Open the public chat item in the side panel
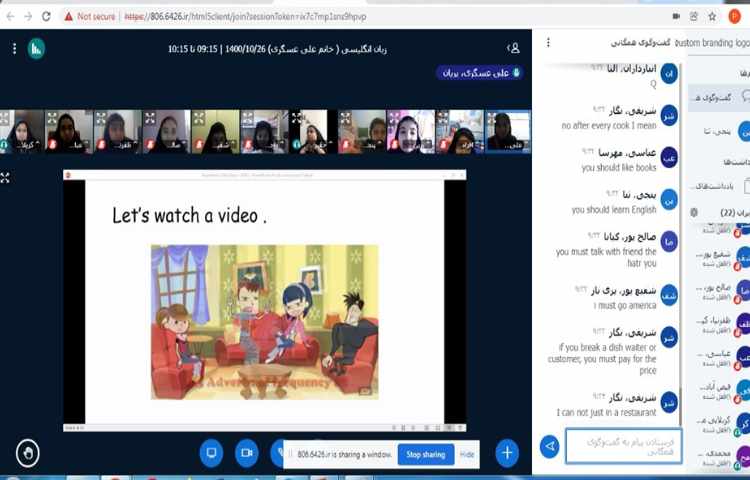 point(719,98)
